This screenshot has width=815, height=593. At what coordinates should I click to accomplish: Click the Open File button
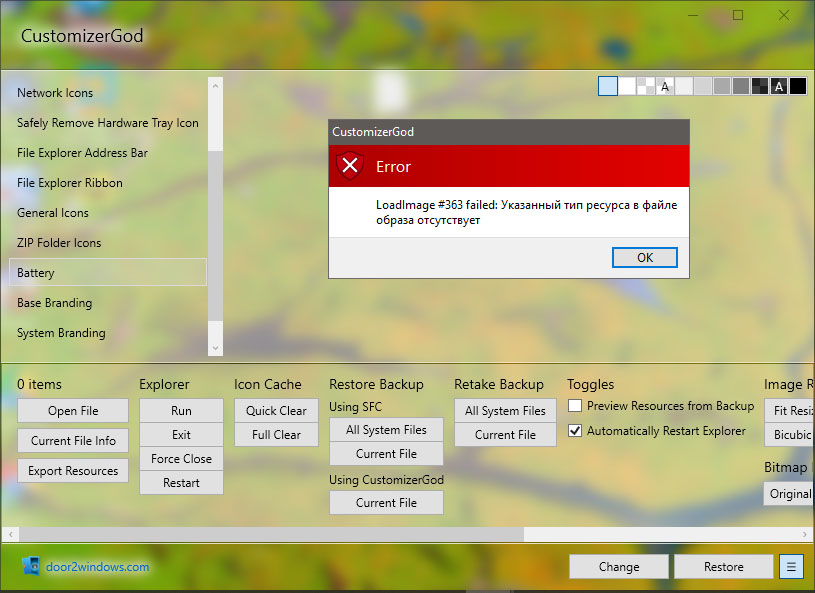point(73,411)
